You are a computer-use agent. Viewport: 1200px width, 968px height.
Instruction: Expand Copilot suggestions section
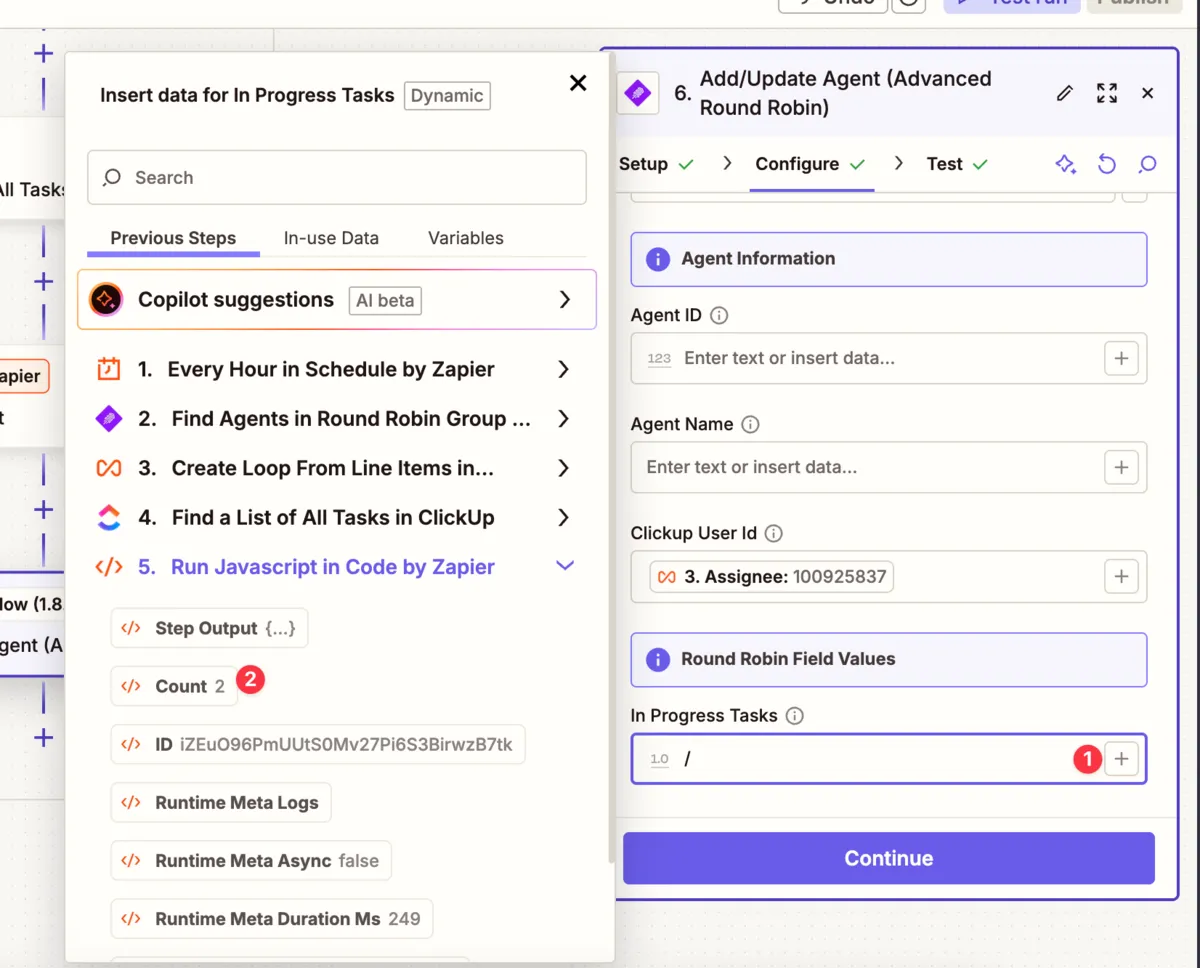click(565, 300)
